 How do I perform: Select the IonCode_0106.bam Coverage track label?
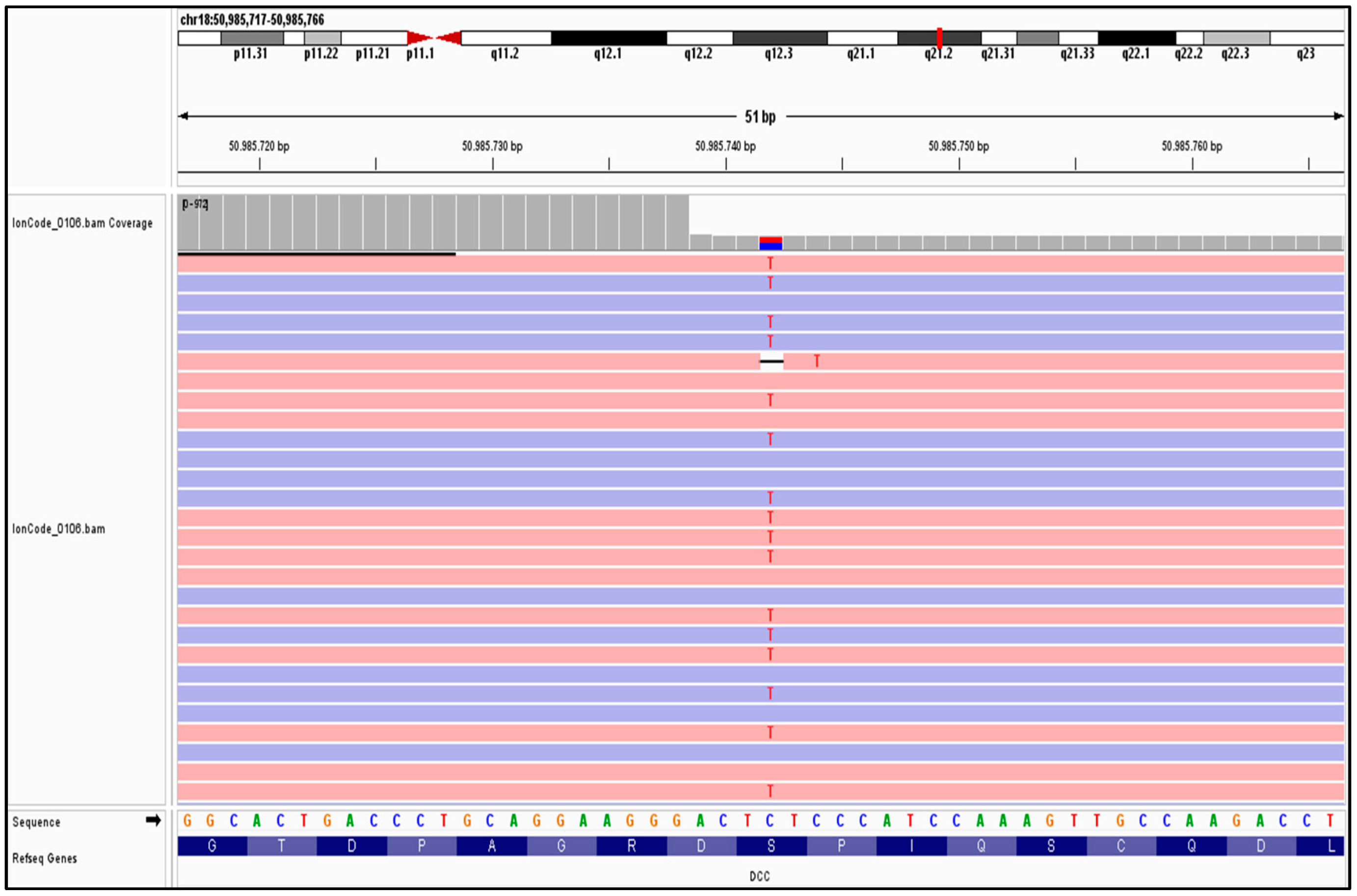82,223
